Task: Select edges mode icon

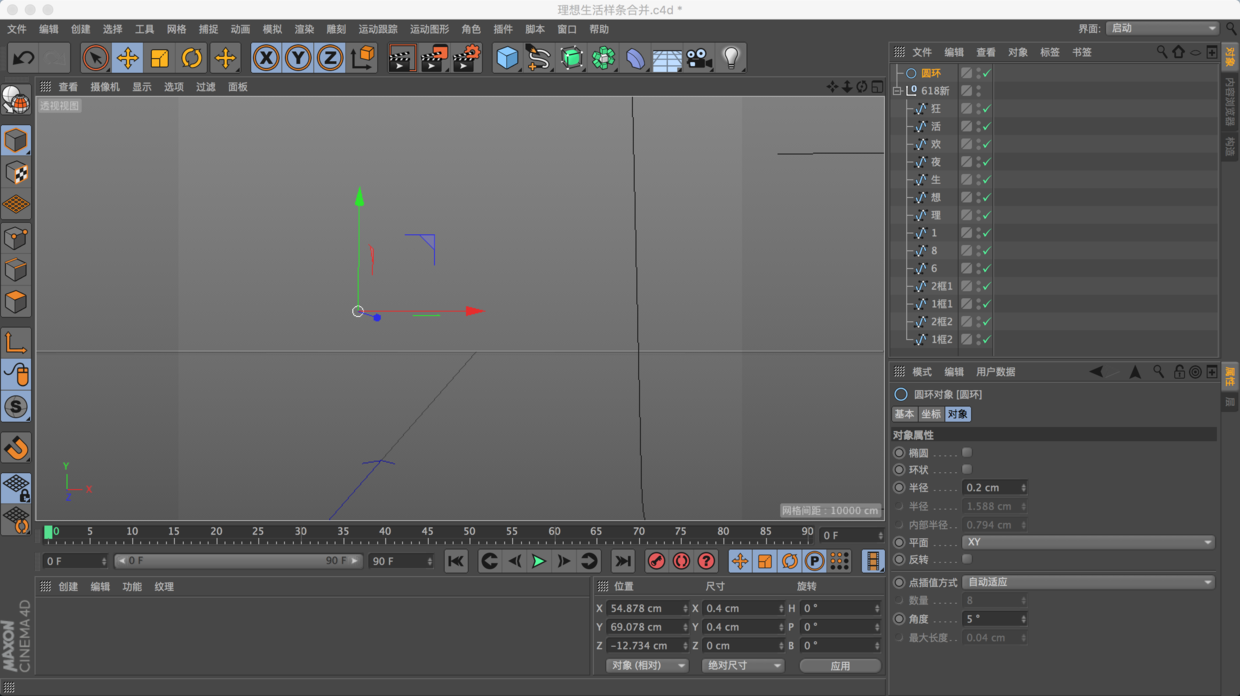Action: click(16, 270)
